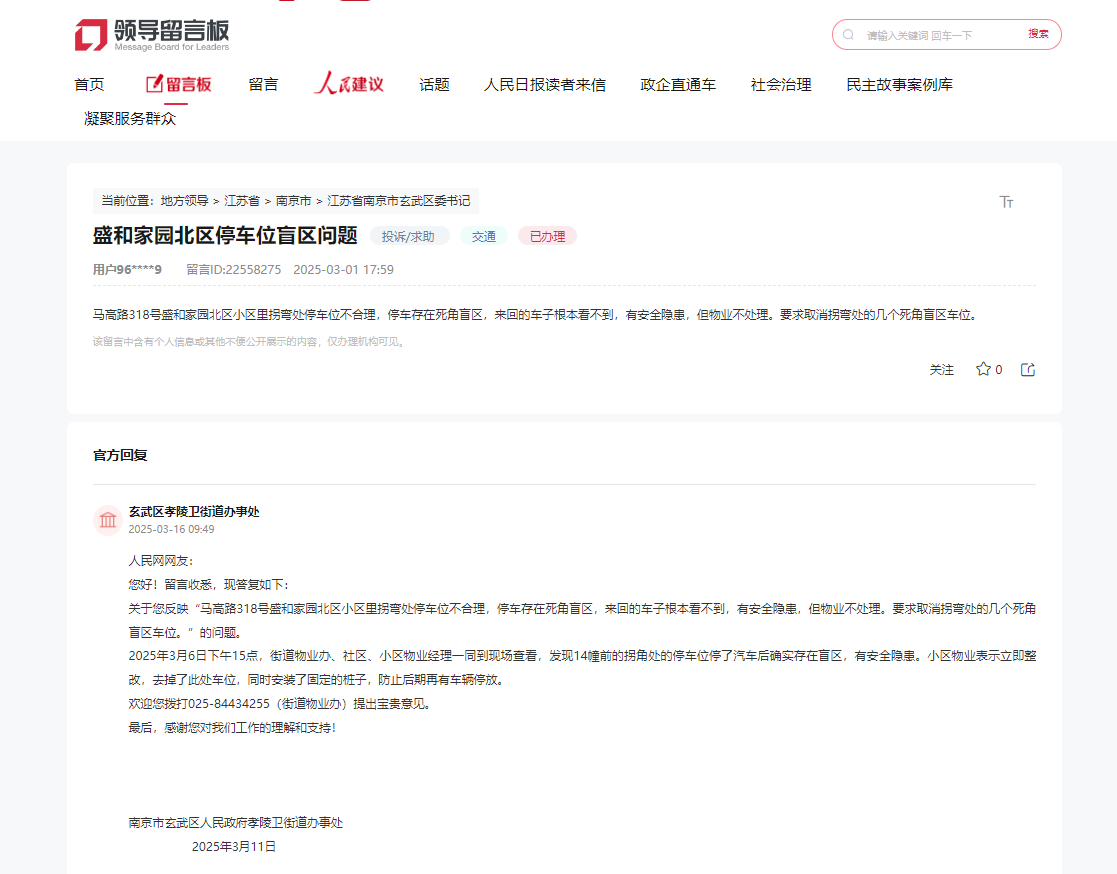This screenshot has width=1117, height=874.
Task: Open the 首页 menu item
Action: click(91, 84)
